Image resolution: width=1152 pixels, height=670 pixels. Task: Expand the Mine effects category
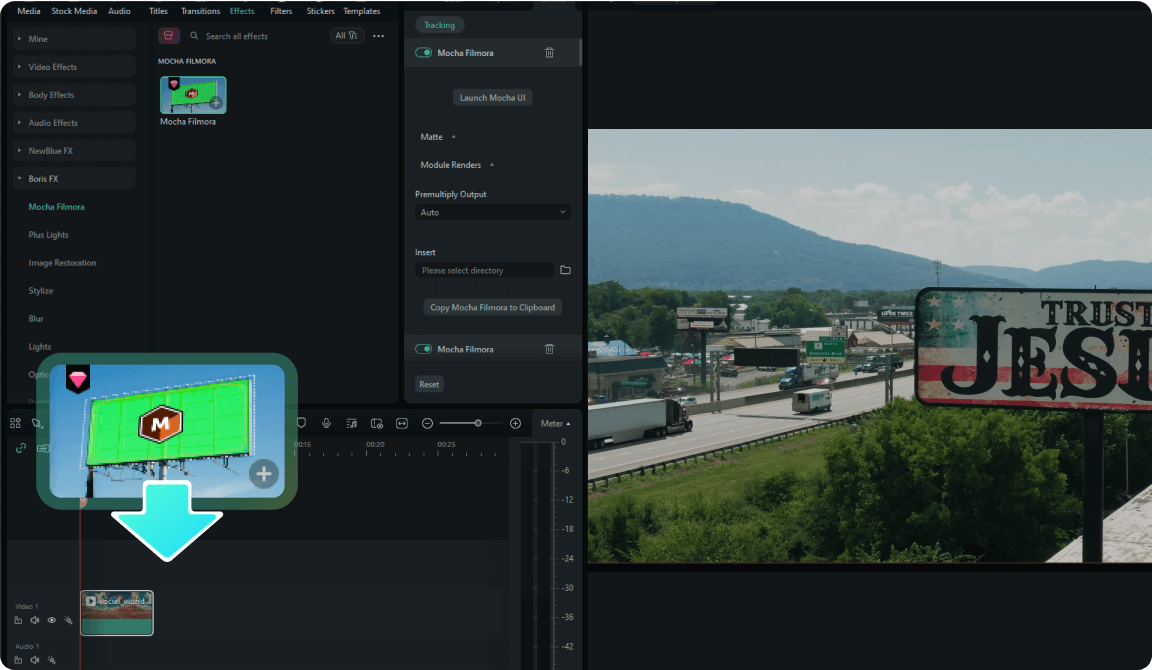pos(74,39)
